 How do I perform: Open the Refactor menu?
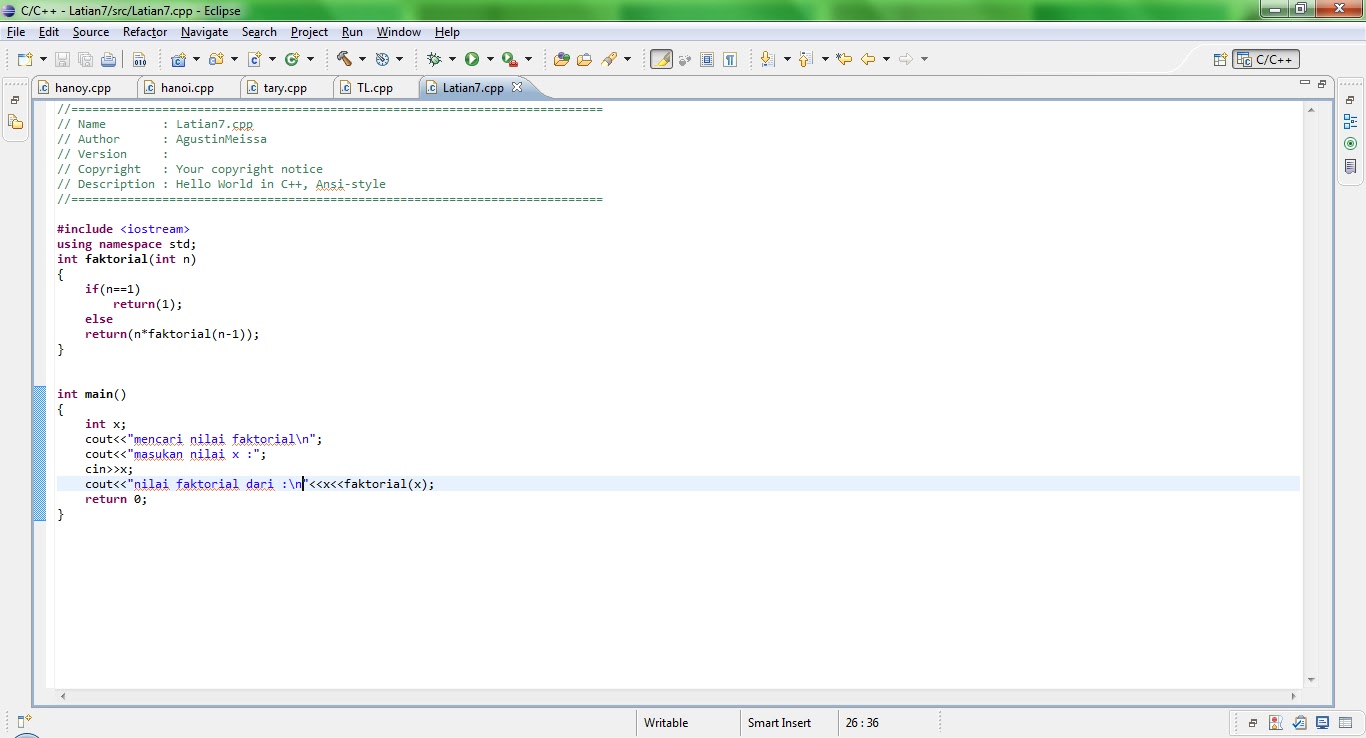click(145, 32)
